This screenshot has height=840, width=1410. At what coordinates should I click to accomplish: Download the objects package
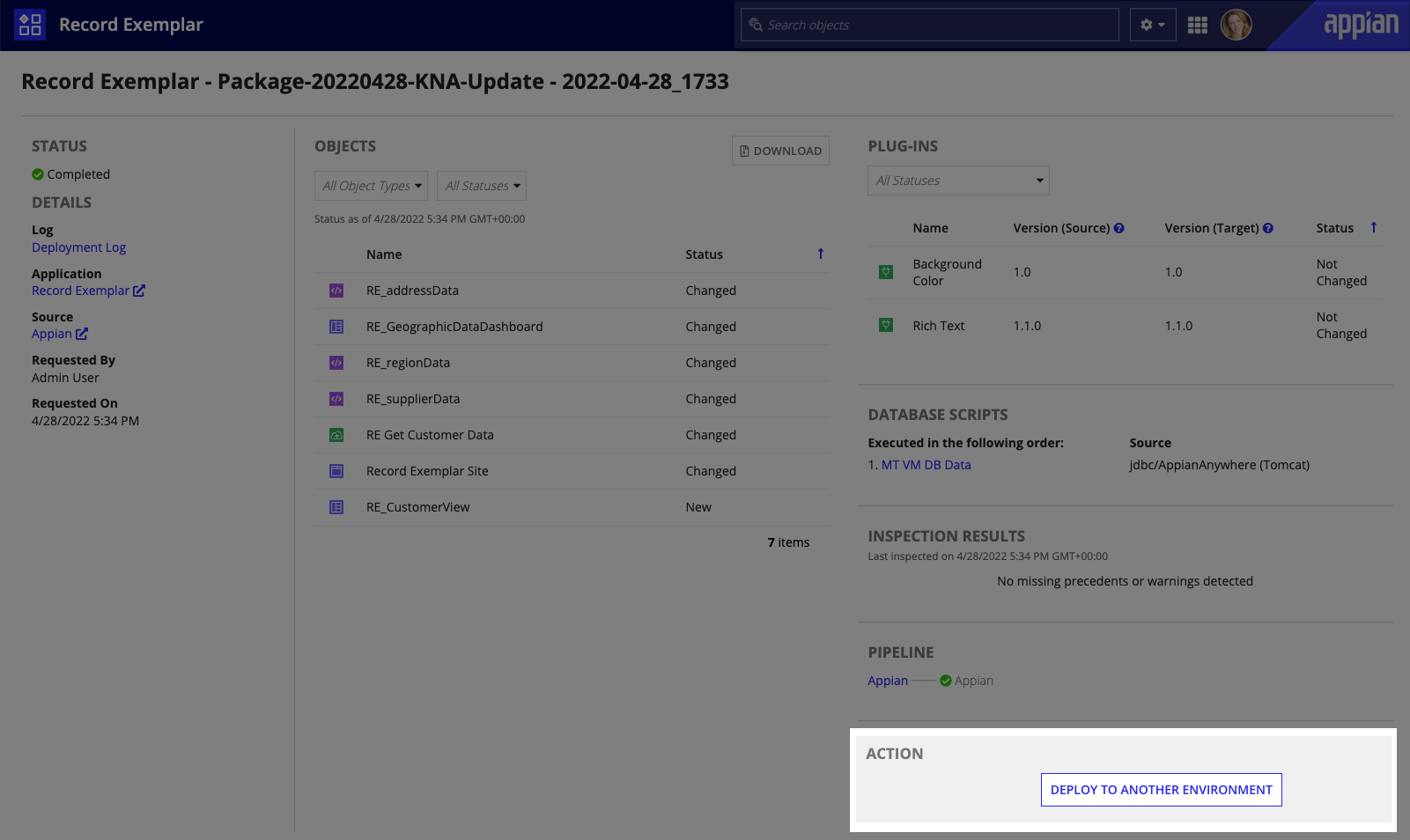pos(780,151)
